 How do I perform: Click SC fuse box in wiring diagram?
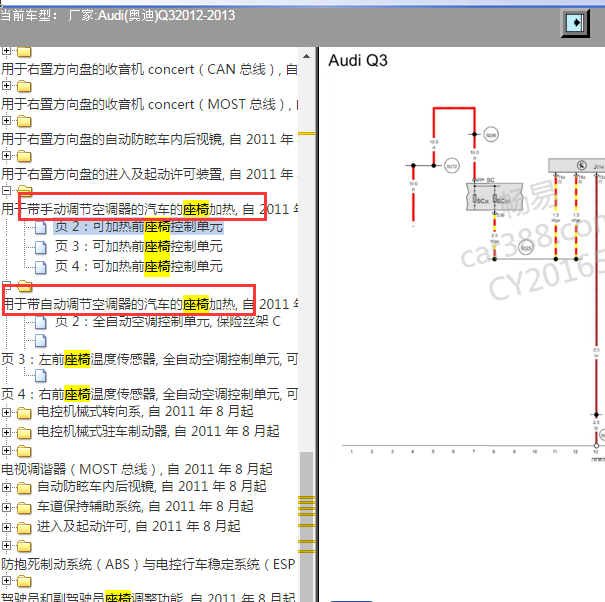pyautogui.click(x=494, y=196)
